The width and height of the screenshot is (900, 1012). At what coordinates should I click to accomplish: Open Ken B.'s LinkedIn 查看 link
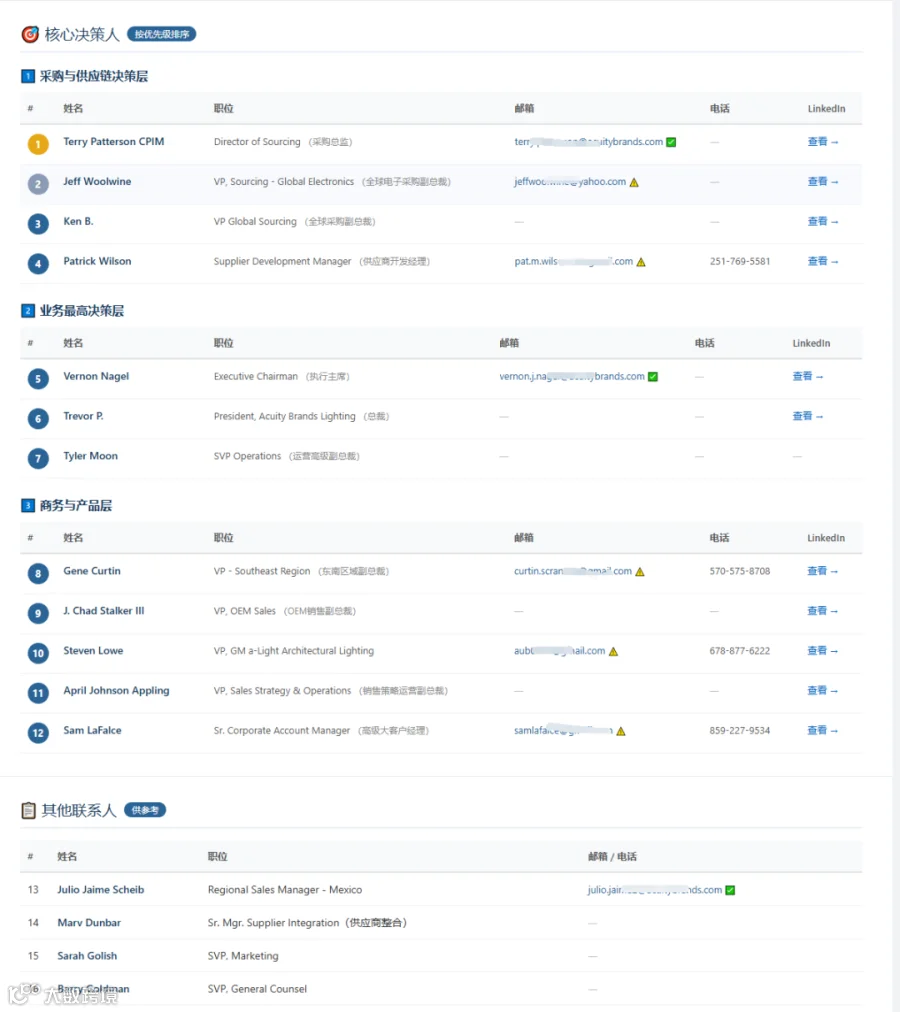tap(823, 221)
